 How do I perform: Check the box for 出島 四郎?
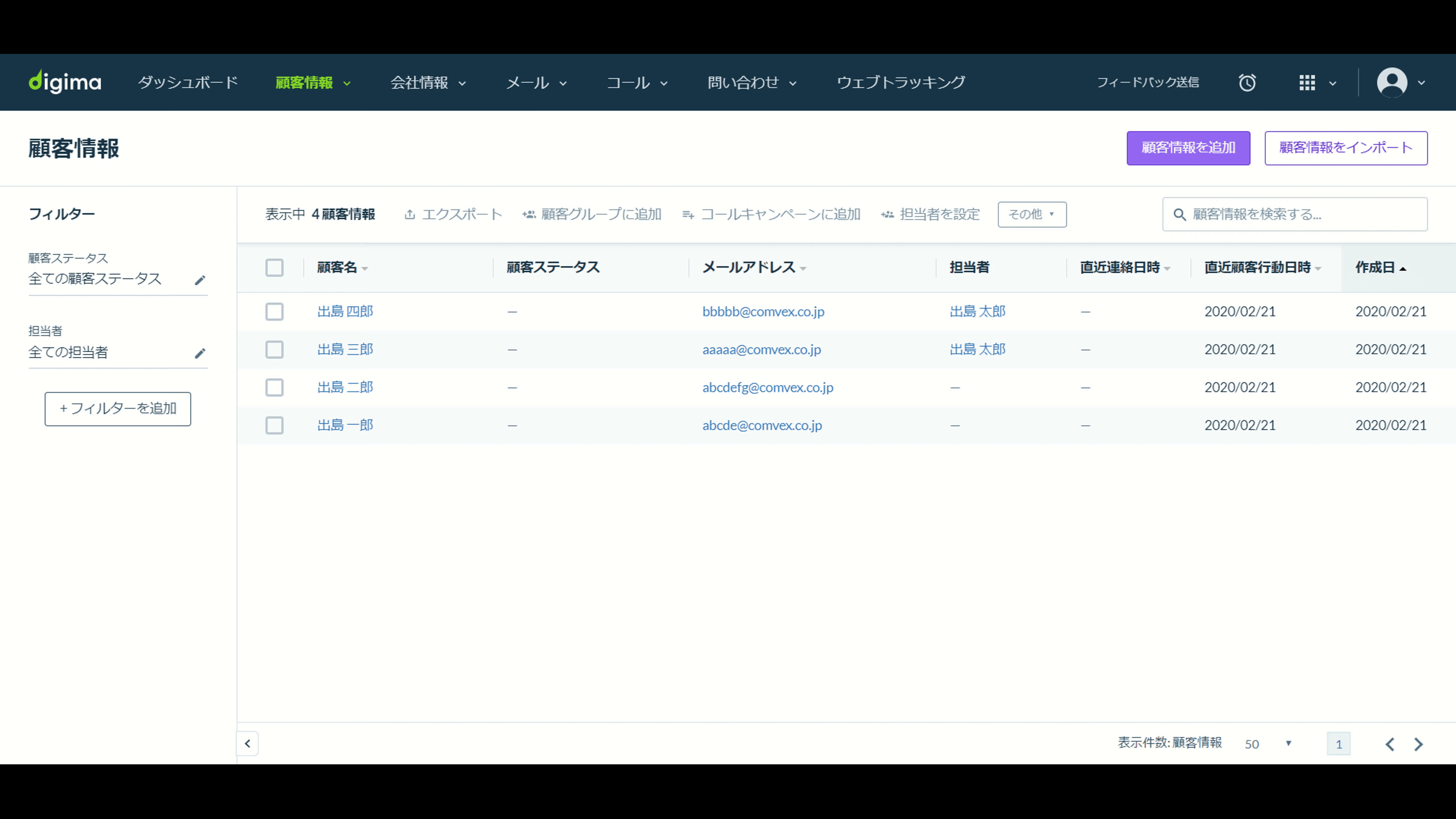pyautogui.click(x=275, y=311)
